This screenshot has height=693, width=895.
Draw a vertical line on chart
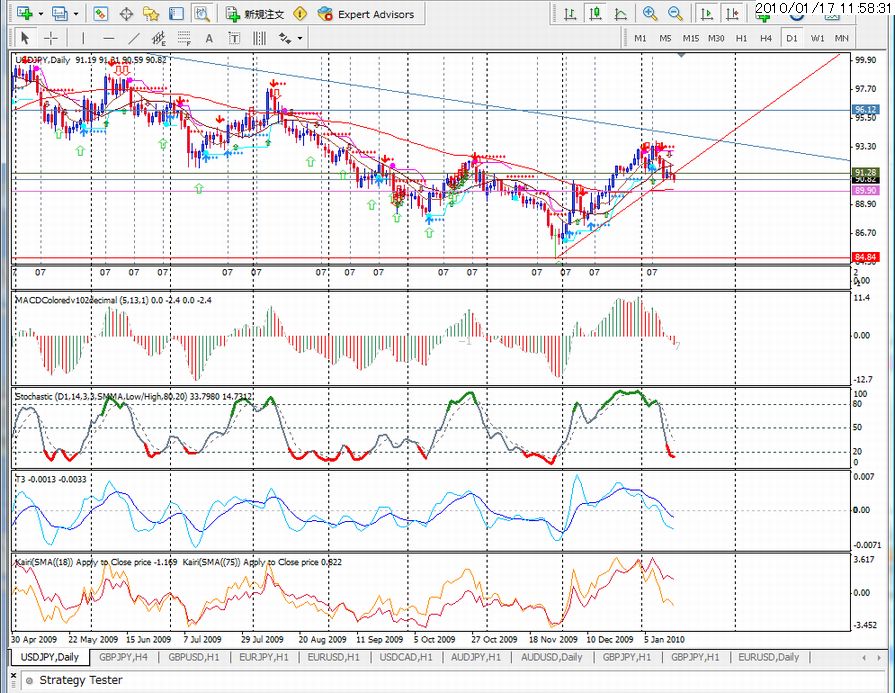pos(83,38)
